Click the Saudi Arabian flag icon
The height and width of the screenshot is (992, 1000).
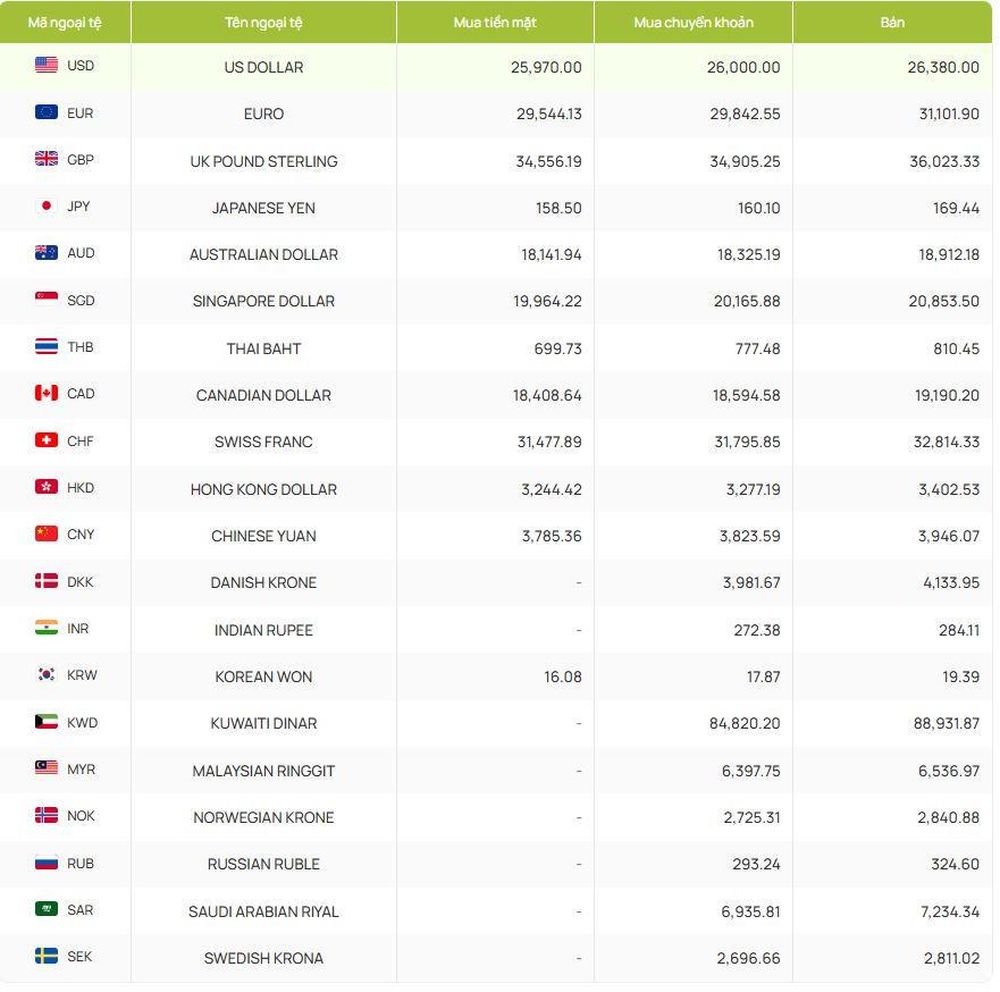(46, 909)
